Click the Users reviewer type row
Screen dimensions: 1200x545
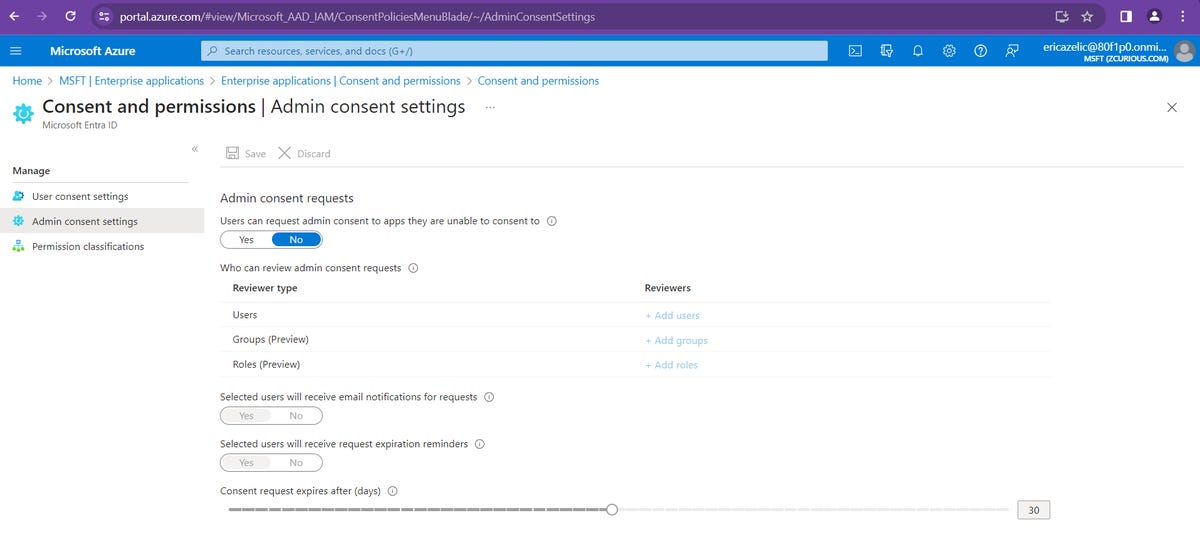[x=635, y=315]
